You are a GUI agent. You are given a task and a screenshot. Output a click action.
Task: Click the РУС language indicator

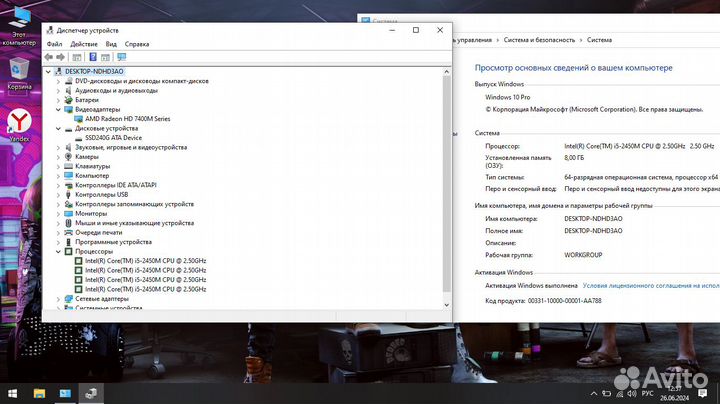(x=647, y=393)
